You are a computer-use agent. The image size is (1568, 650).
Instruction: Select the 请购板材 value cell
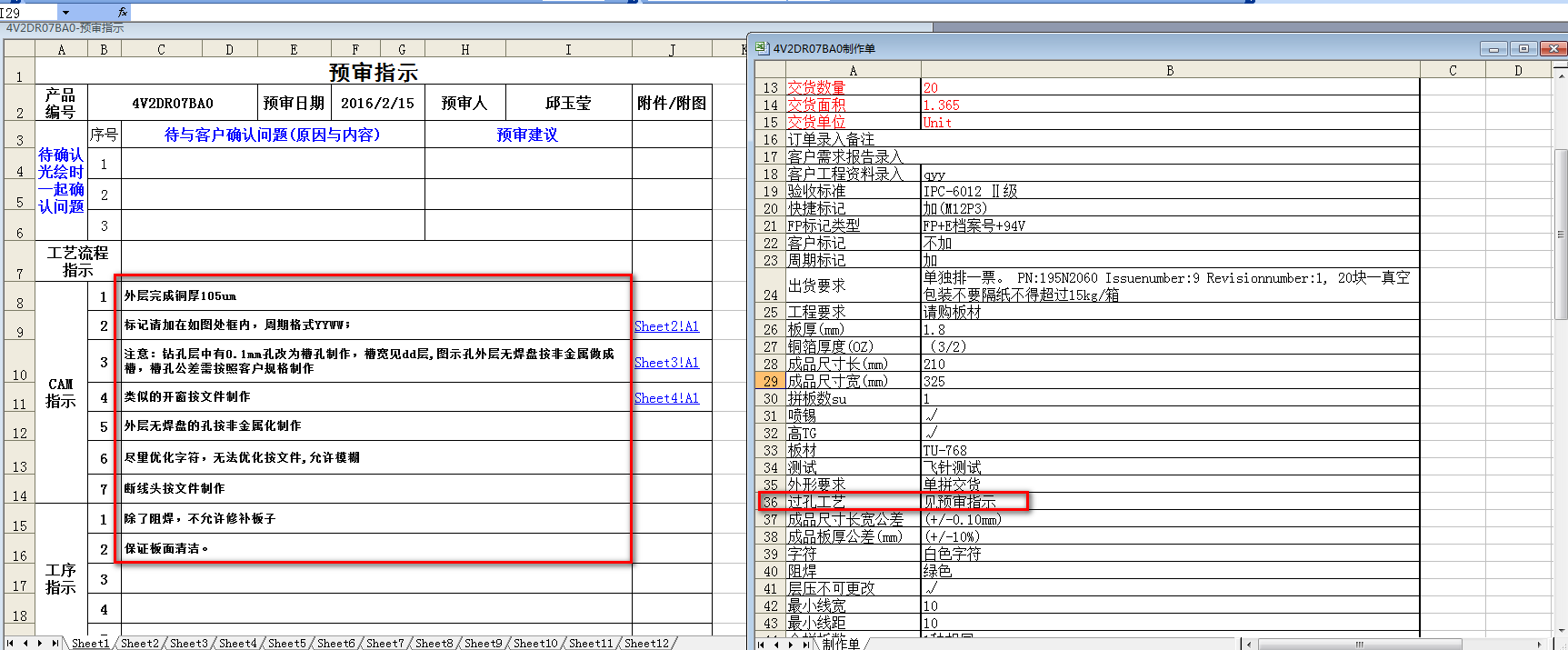coord(1170,312)
